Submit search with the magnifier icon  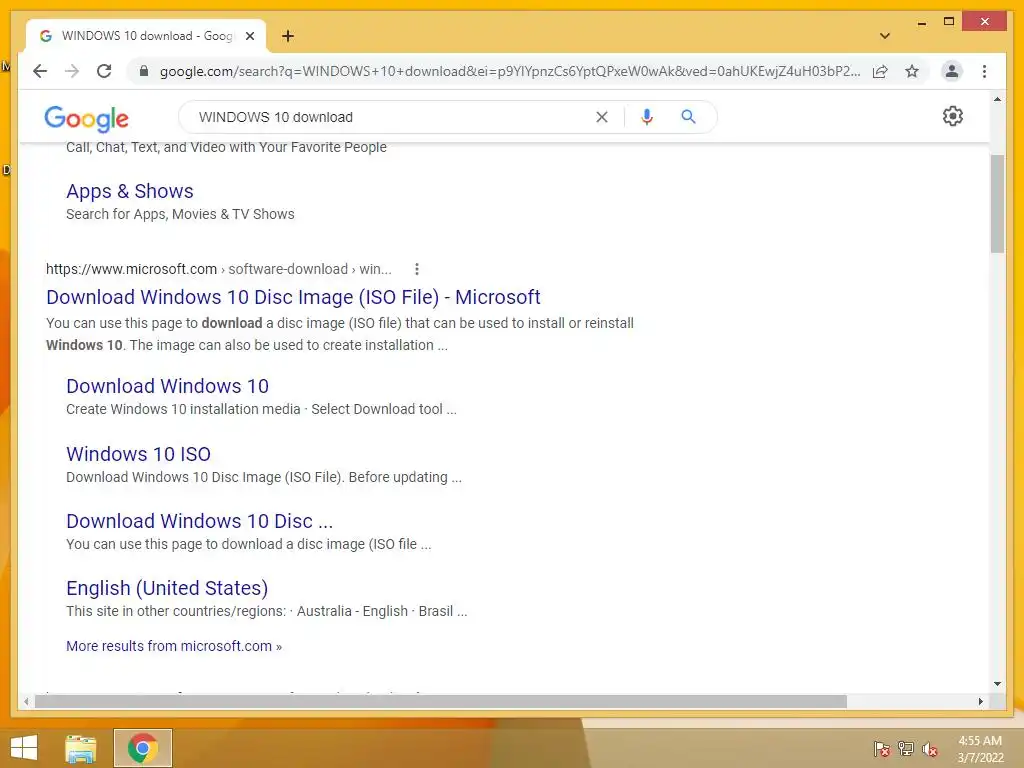[x=688, y=117]
